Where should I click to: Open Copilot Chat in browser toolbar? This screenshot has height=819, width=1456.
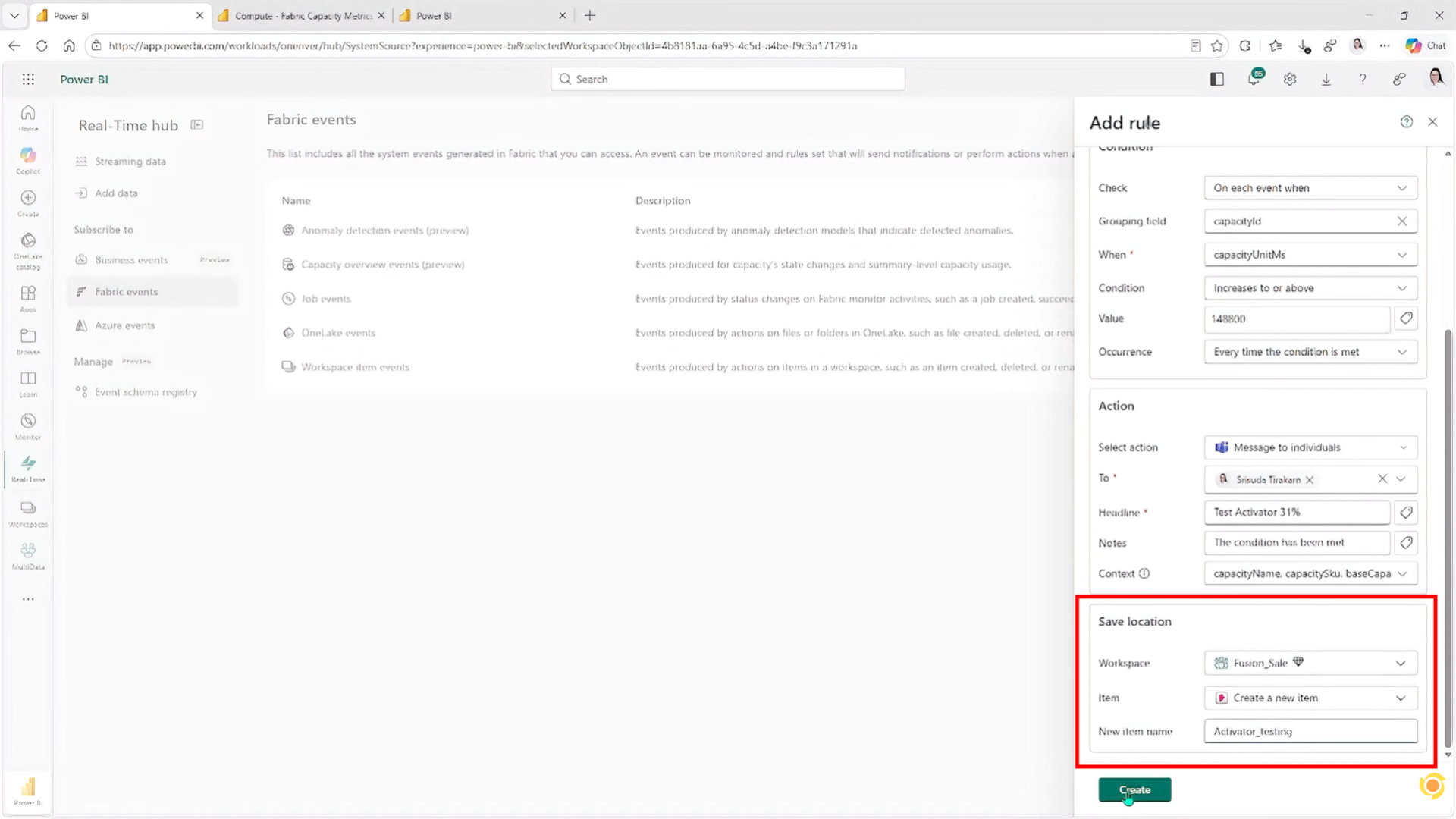1426,45
